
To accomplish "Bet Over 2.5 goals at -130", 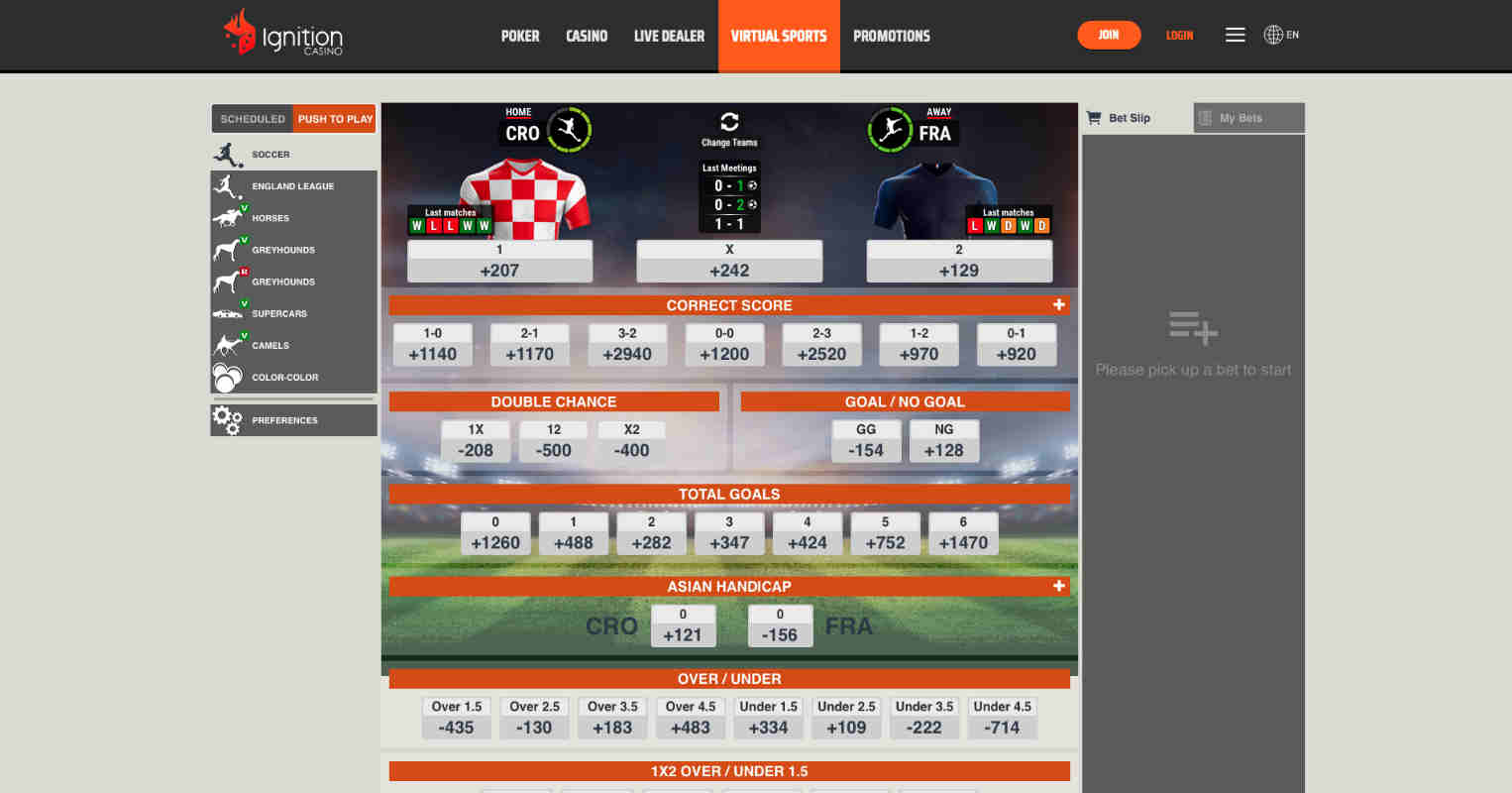I will click(534, 718).
